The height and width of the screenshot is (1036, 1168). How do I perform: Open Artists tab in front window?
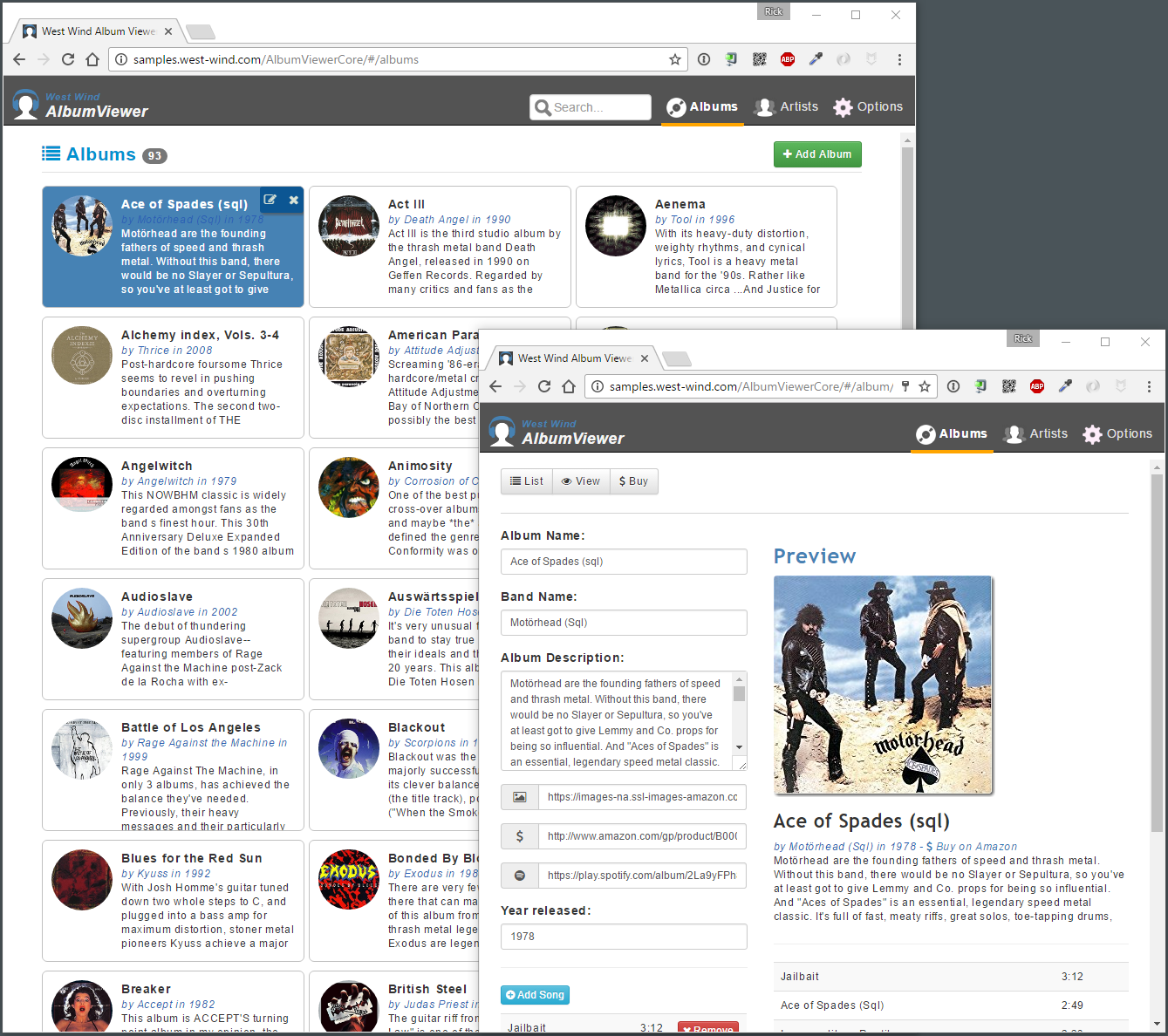pos(1036,433)
